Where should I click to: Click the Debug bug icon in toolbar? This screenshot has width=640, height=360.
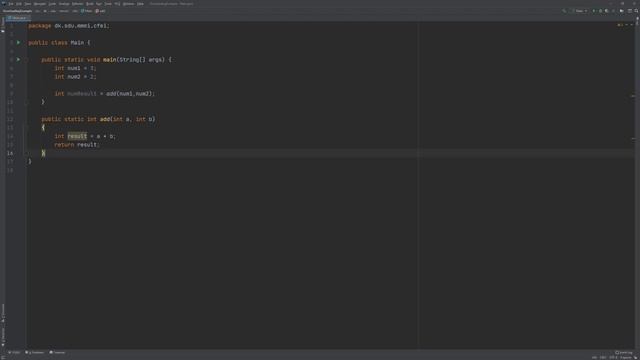[600, 11]
